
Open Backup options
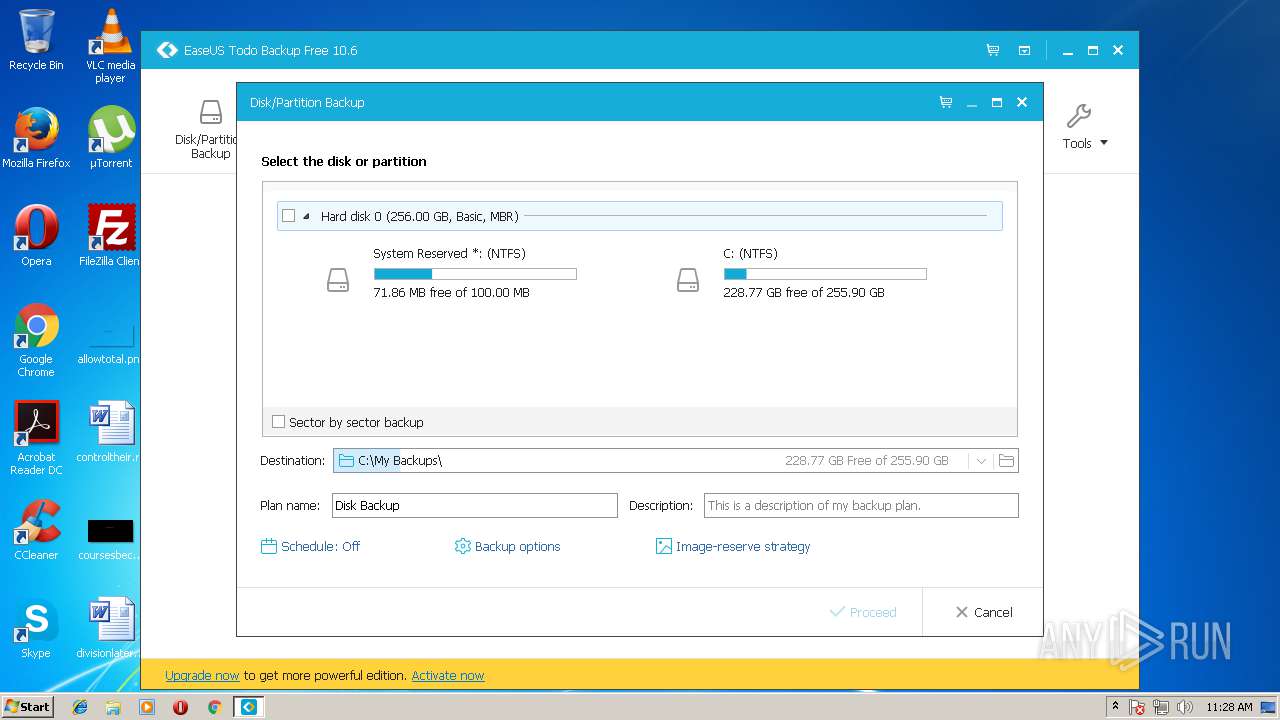507,547
